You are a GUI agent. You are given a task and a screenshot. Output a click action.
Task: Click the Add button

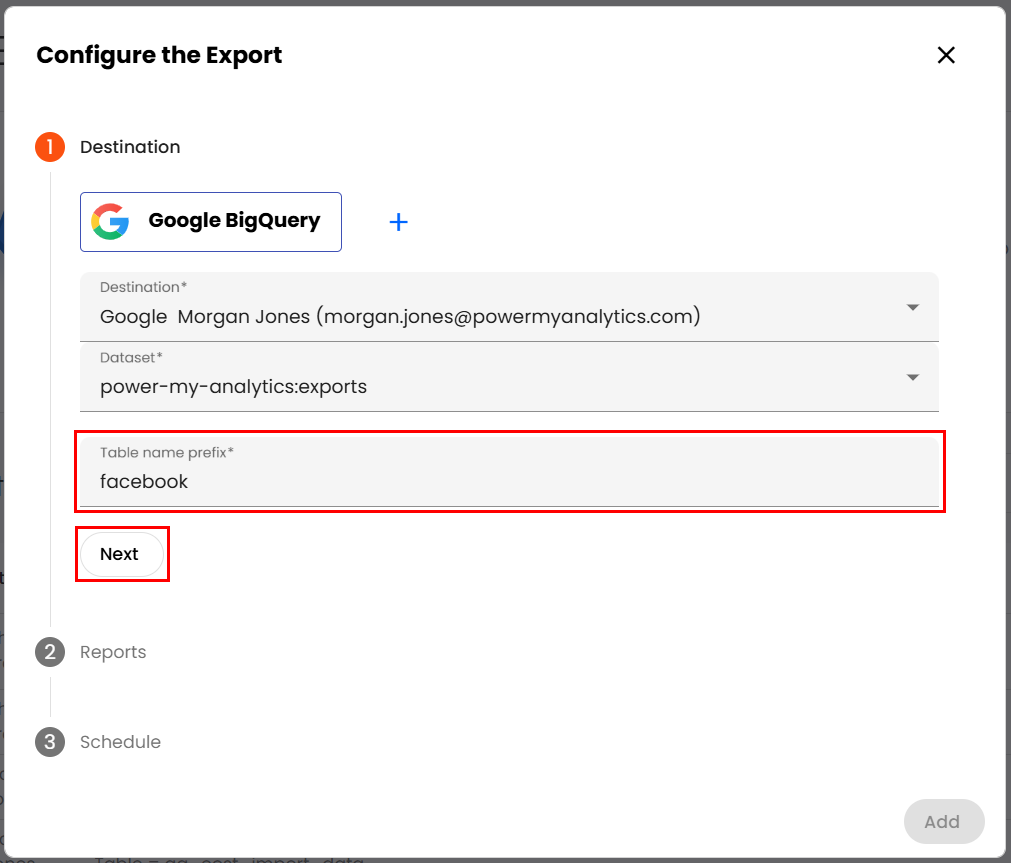[x=943, y=822]
